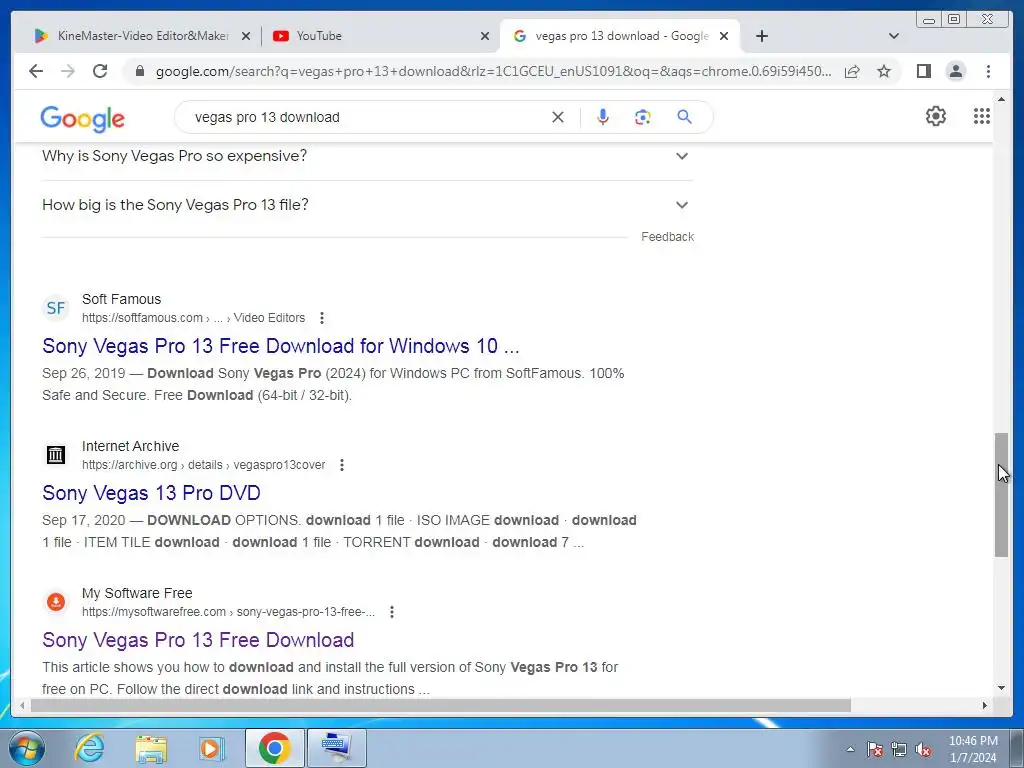The image size is (1024, 768).
Task: Click the mysoftwarefree.com URL breadcrumb
Action: tap(229, 612)
